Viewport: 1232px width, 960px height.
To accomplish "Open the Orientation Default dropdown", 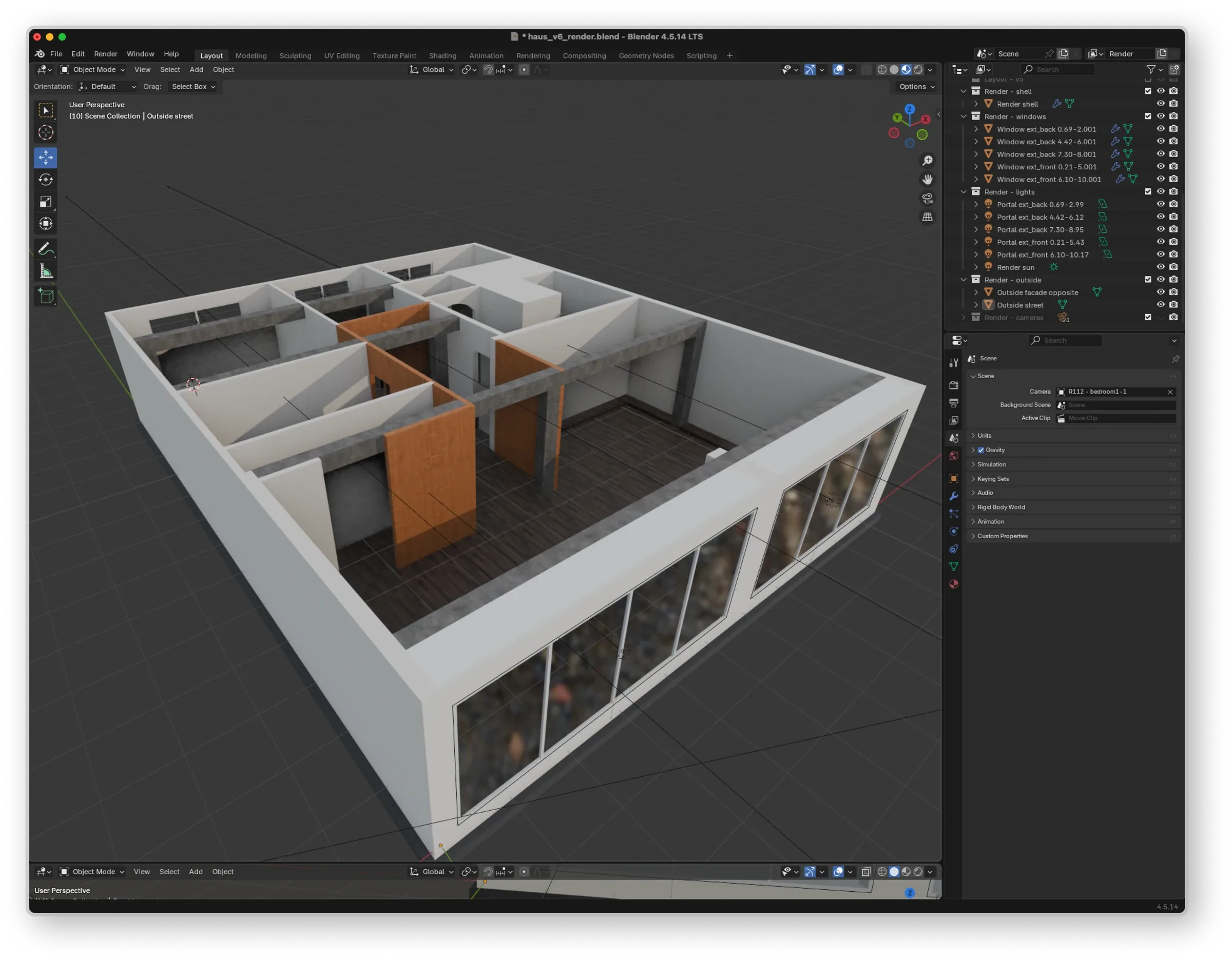I will click(107, 86).
